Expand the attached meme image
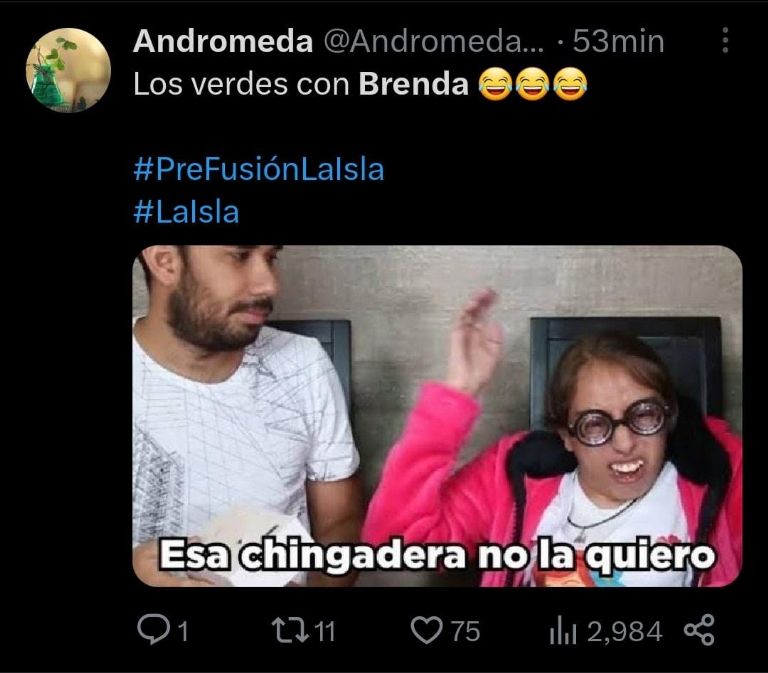Viewport: 768px width, 673px height. (x=437, y=416)
